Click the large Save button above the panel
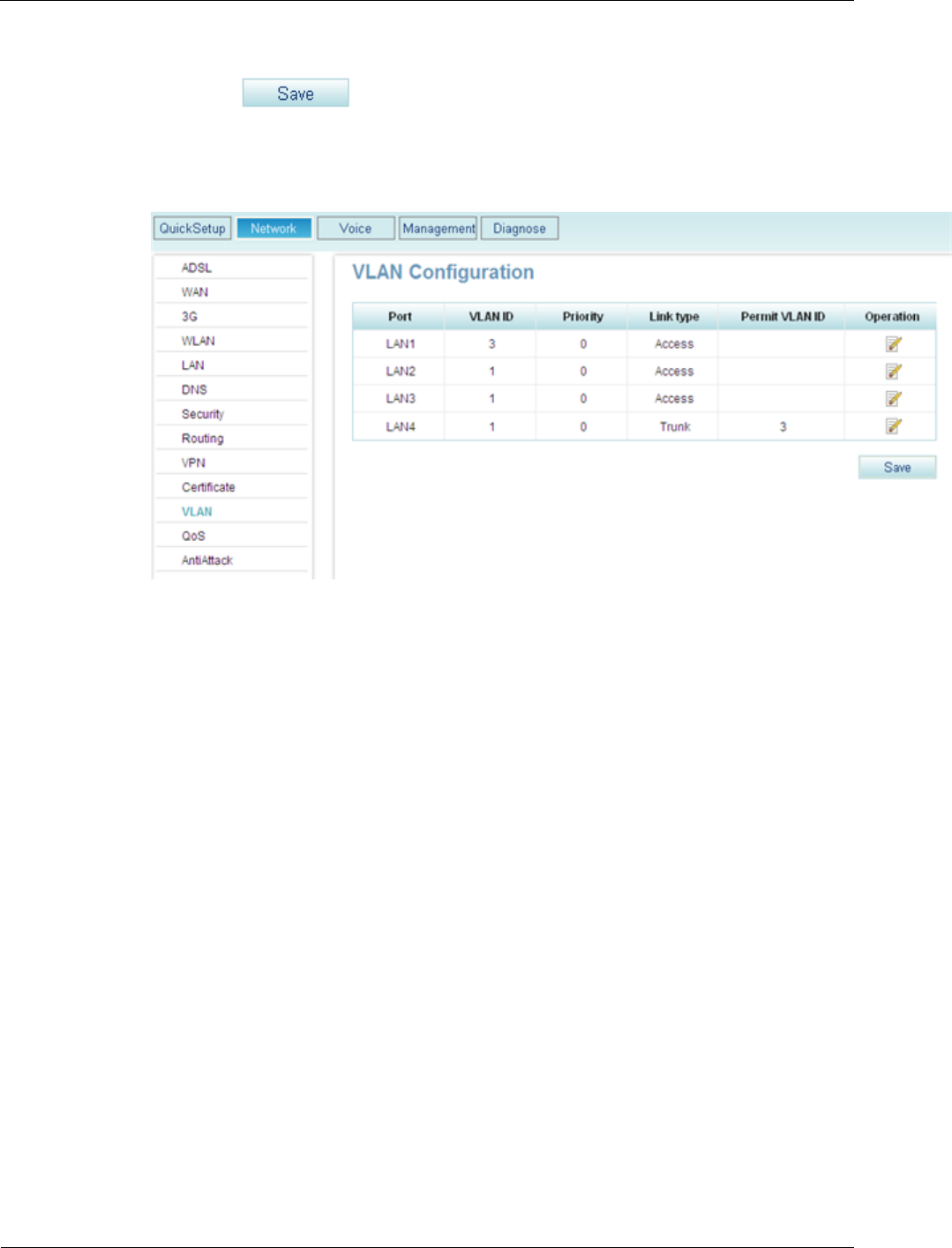952x1248 pixels. pos(296,94)
